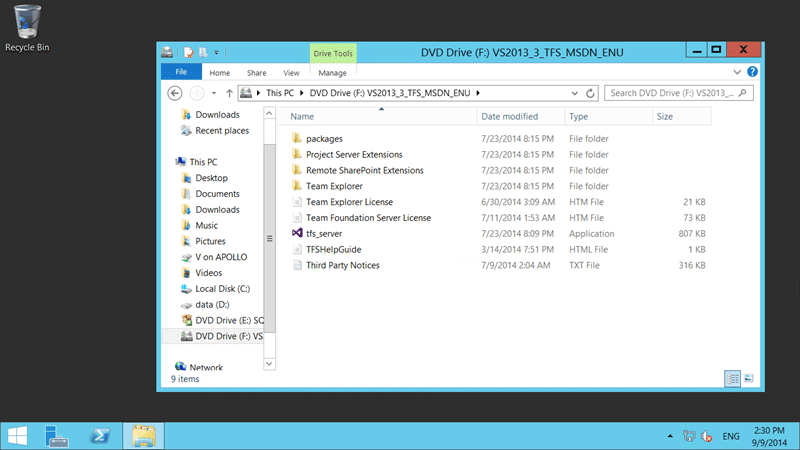Click the navigation pane scroll down arrow
The height and width of the screenshot is (450, 800).
pyautogui.click(x=269, y=364)
